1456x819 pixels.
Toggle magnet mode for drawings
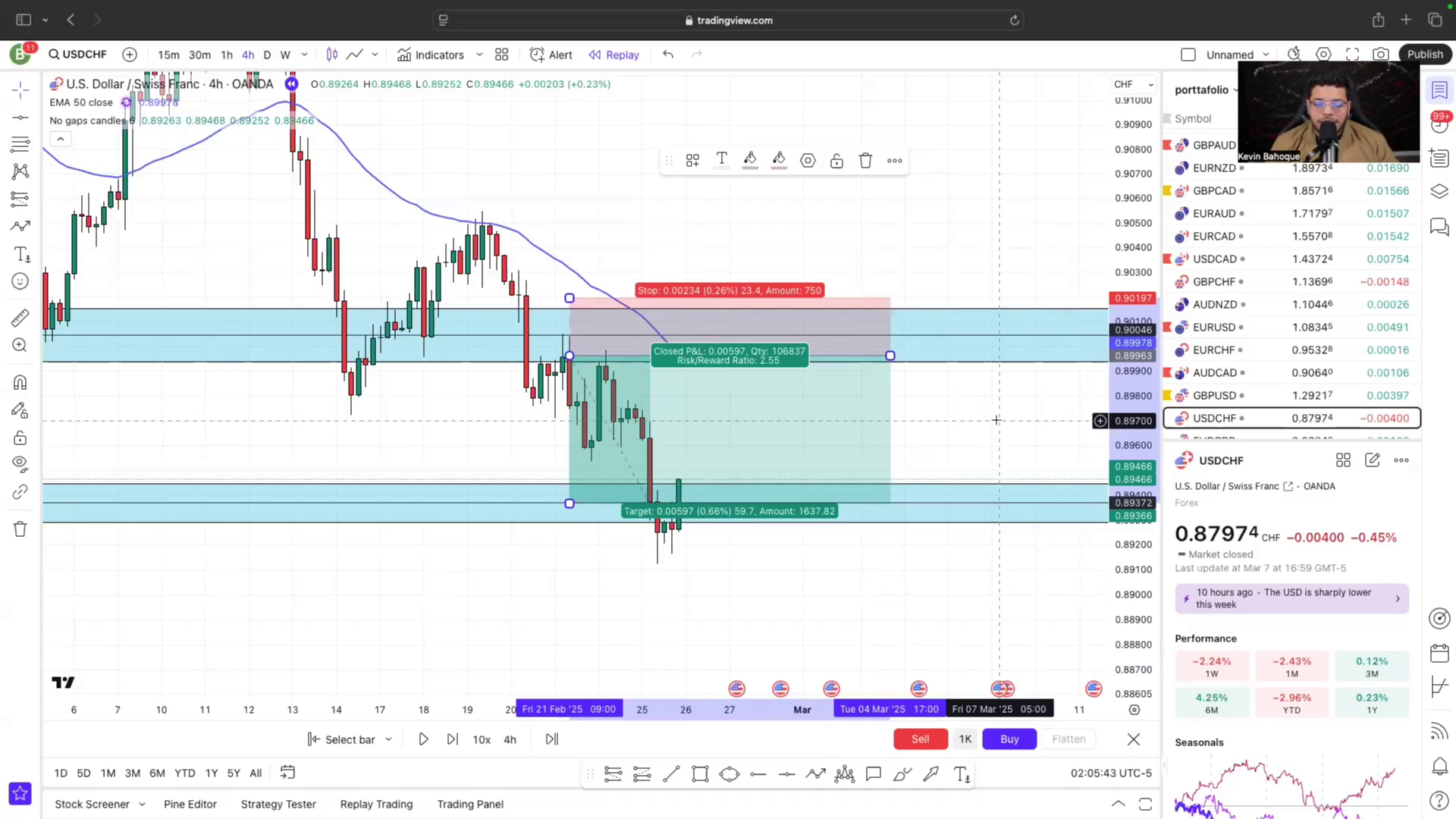tap(20, 382)
